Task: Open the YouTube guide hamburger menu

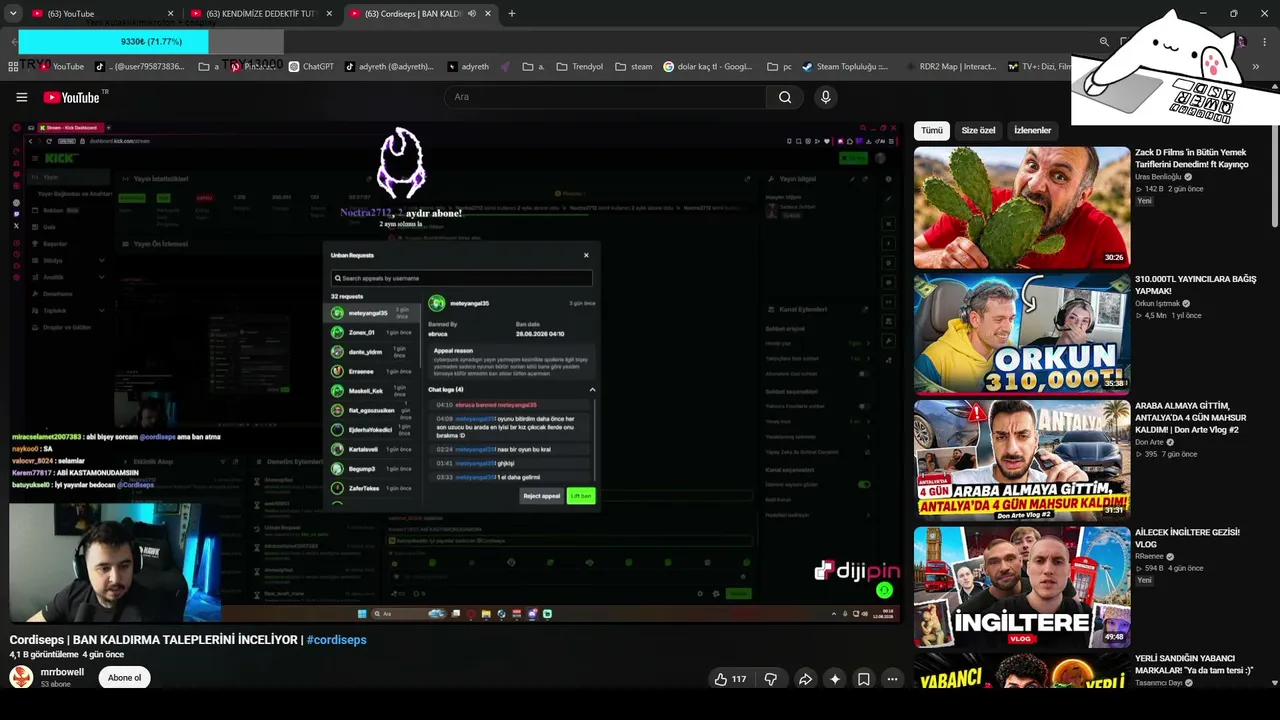Action: coord(21,97)
